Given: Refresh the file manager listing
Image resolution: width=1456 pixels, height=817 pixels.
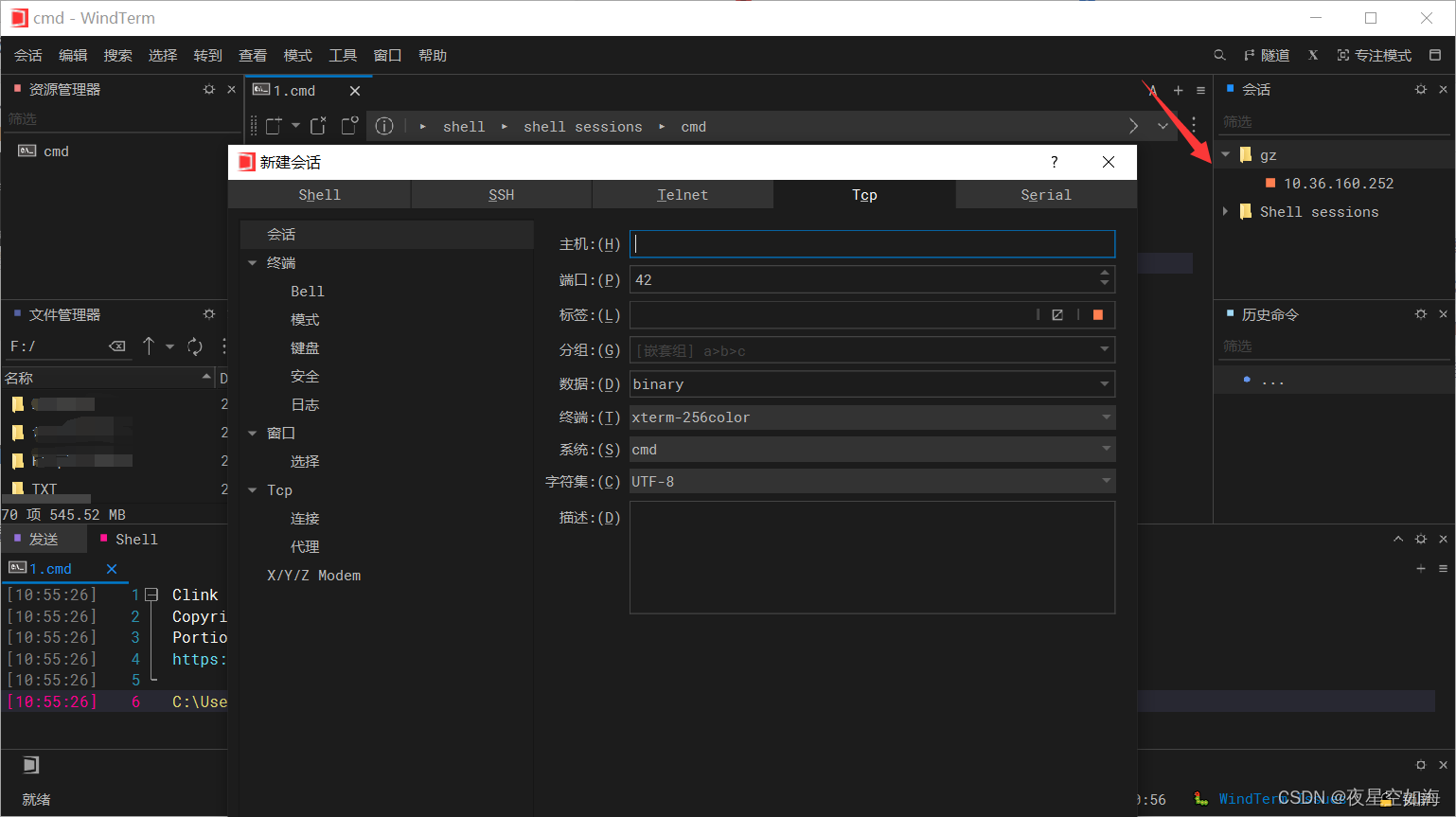Looking at the screenshot, I should click(195, 346).
